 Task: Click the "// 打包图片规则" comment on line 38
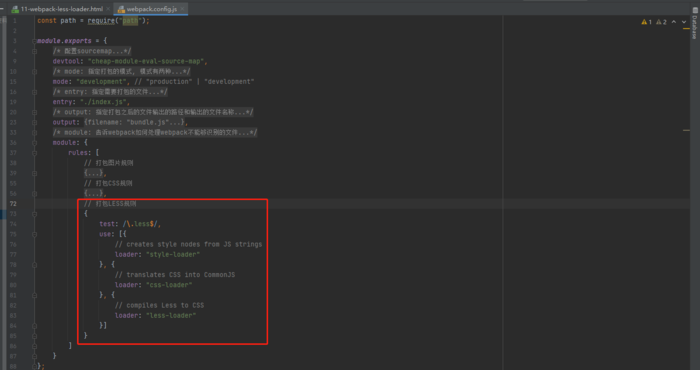click(x=108, y=163)
